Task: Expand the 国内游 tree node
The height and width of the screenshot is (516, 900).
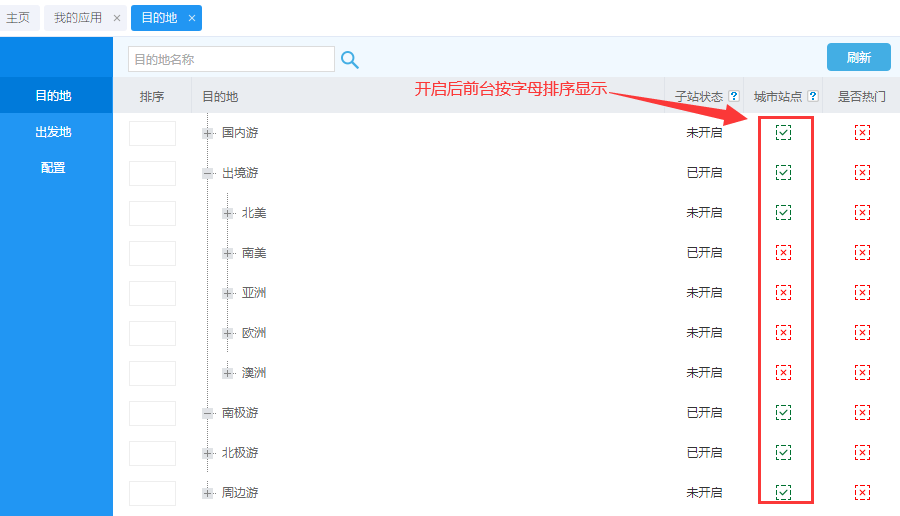Action: tap(208, 133)
